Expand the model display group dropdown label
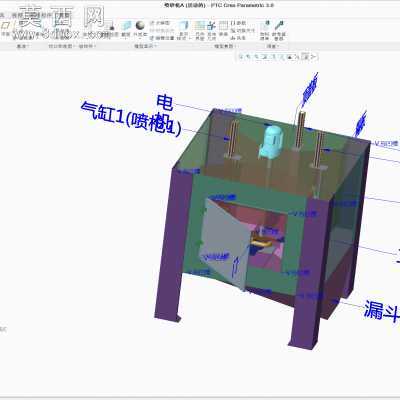This screenshot has width=400, height=400. (x=145, y=46)
